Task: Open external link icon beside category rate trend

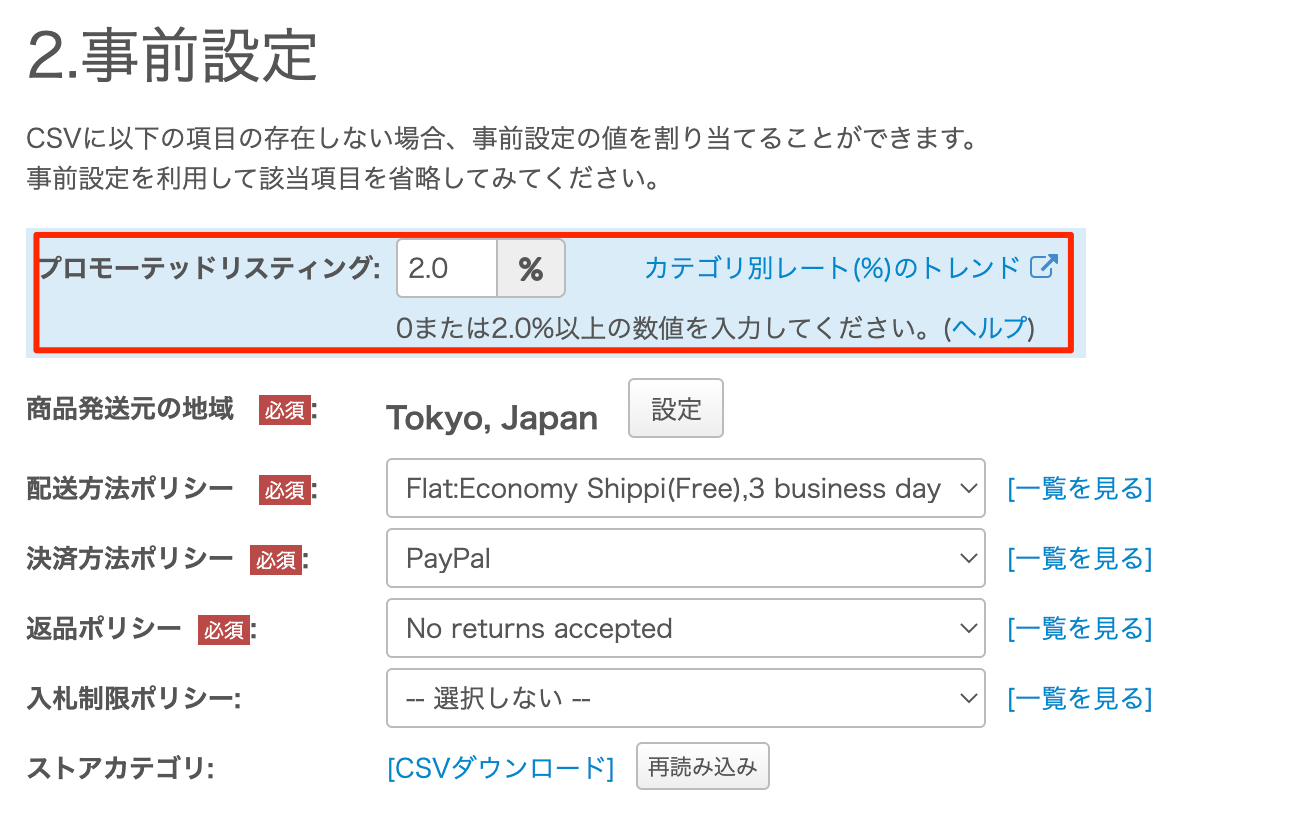Action: coord(1043,267)
